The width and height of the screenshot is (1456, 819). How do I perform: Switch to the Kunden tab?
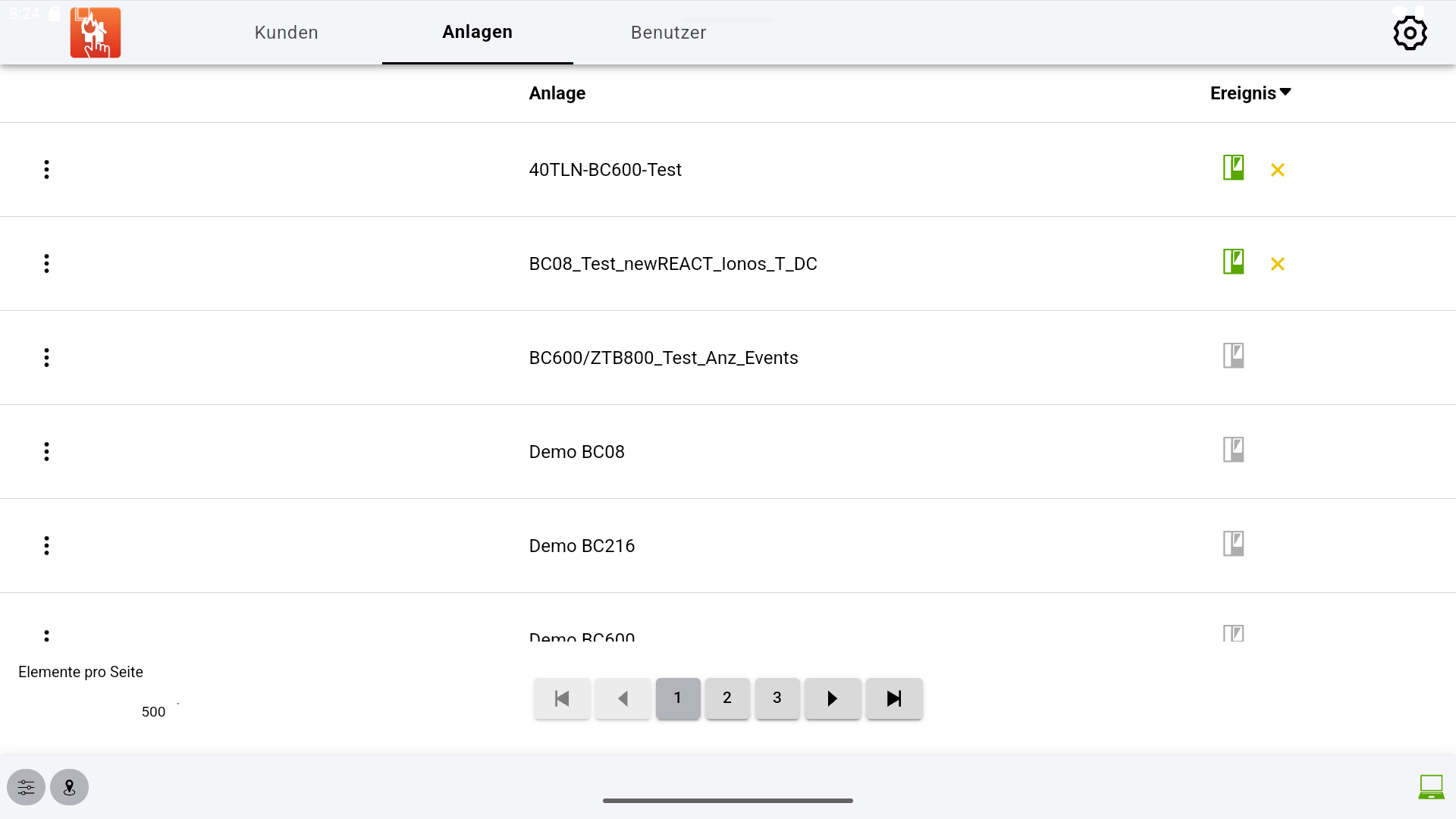point(286,33)
